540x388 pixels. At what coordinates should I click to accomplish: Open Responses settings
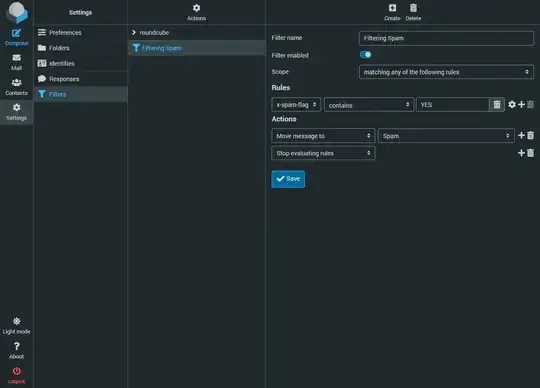(81, 79)
